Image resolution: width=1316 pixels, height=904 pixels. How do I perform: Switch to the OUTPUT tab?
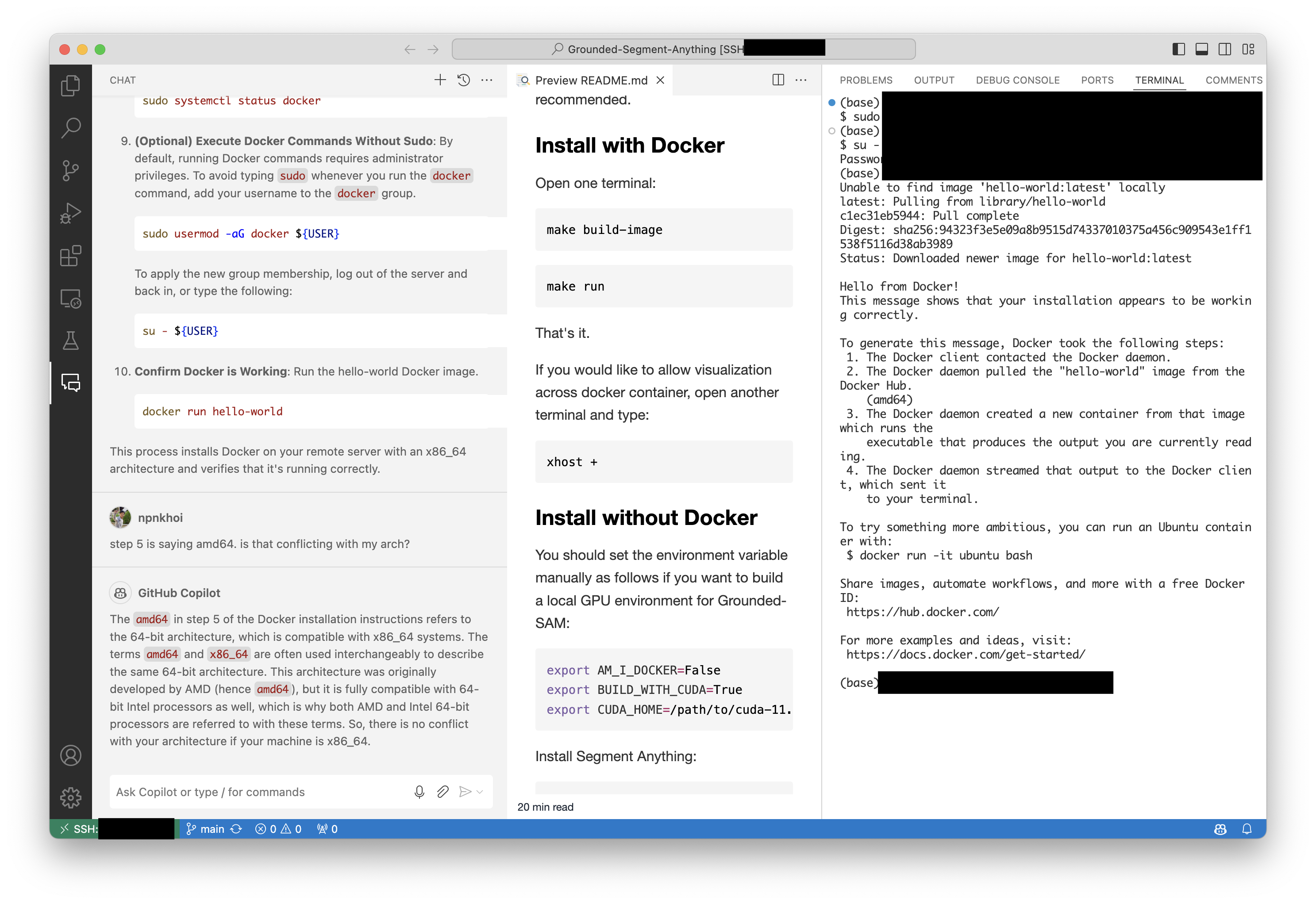point(933,80)
